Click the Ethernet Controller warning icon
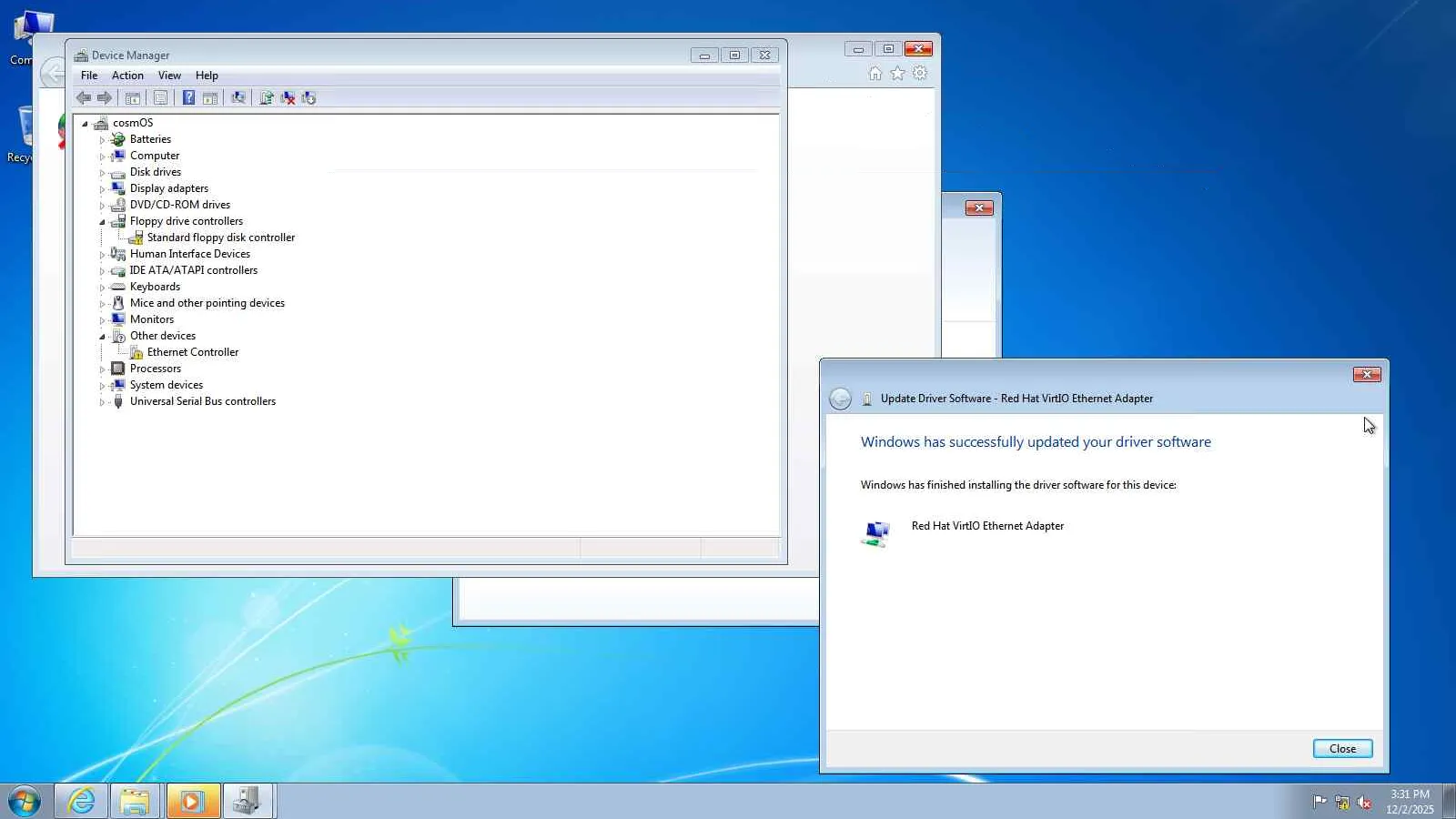 point(136,352)
